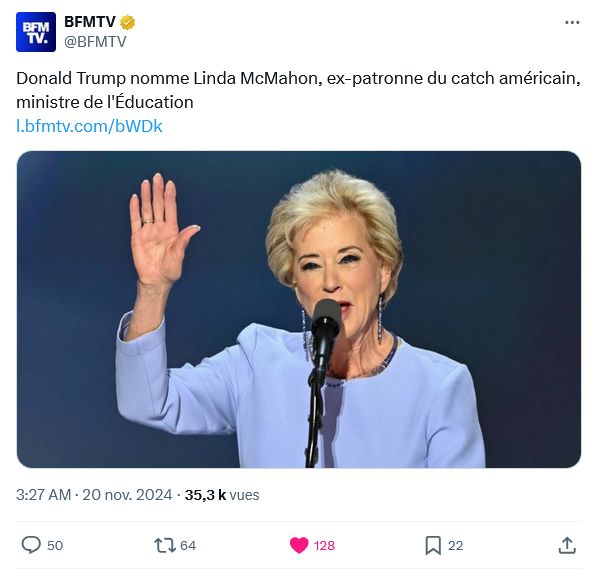Screen dimensions: 598x569
Task: Open the @BFMTV handle link
Action: click(95, 42)
